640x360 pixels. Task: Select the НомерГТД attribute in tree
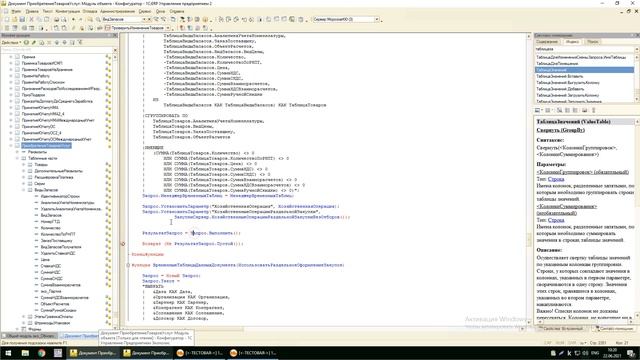[50, 222]
